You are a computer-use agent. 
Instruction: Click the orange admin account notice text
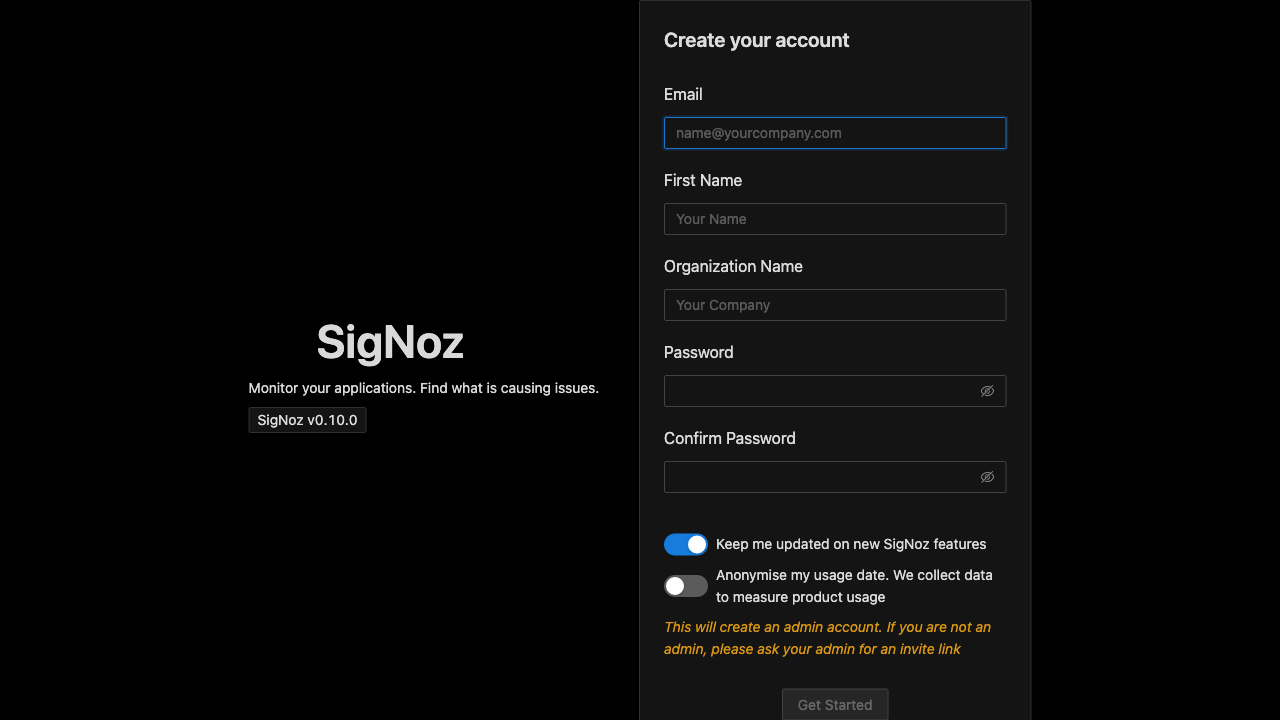(827, 638)
